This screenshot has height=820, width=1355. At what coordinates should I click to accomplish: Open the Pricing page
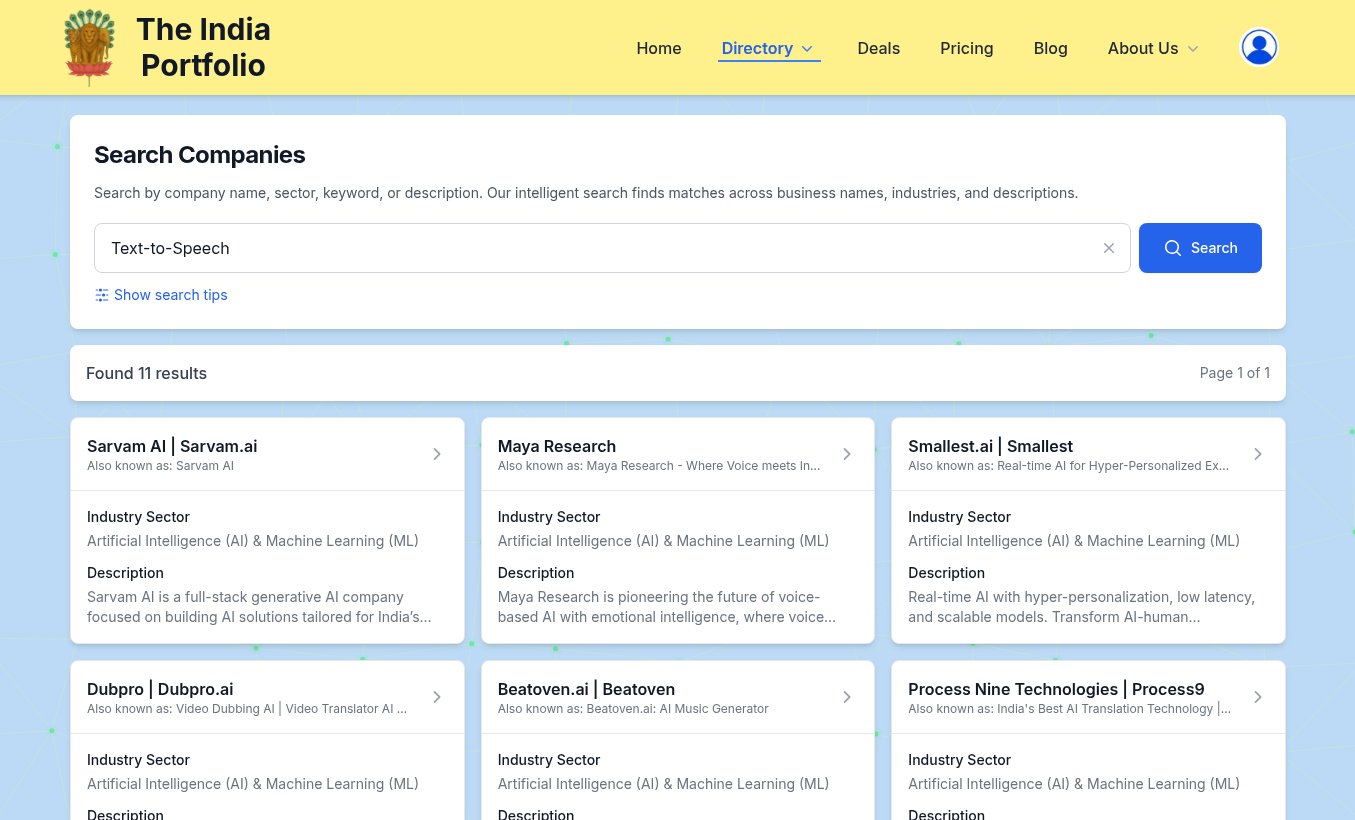coord(967,48)
